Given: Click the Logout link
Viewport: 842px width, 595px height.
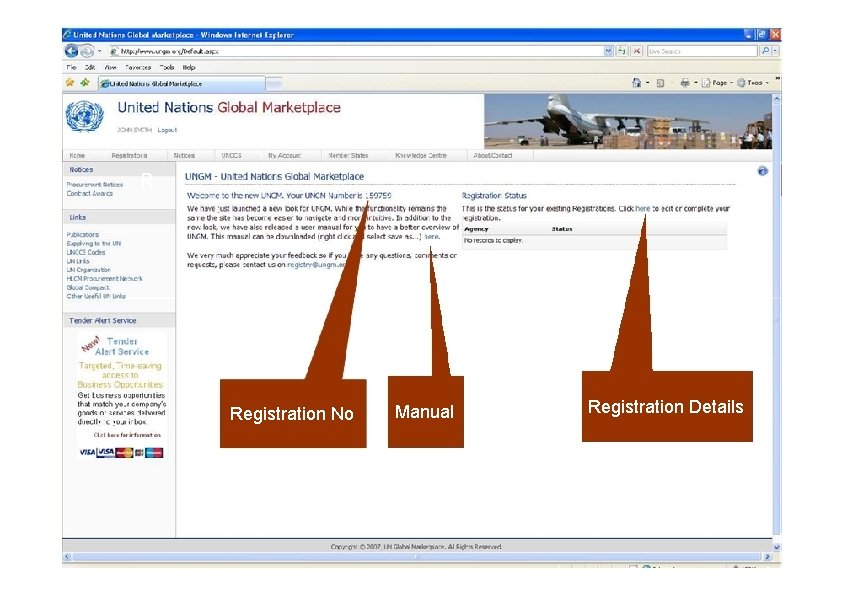Looking at the screenshot, I should point(167,130).
